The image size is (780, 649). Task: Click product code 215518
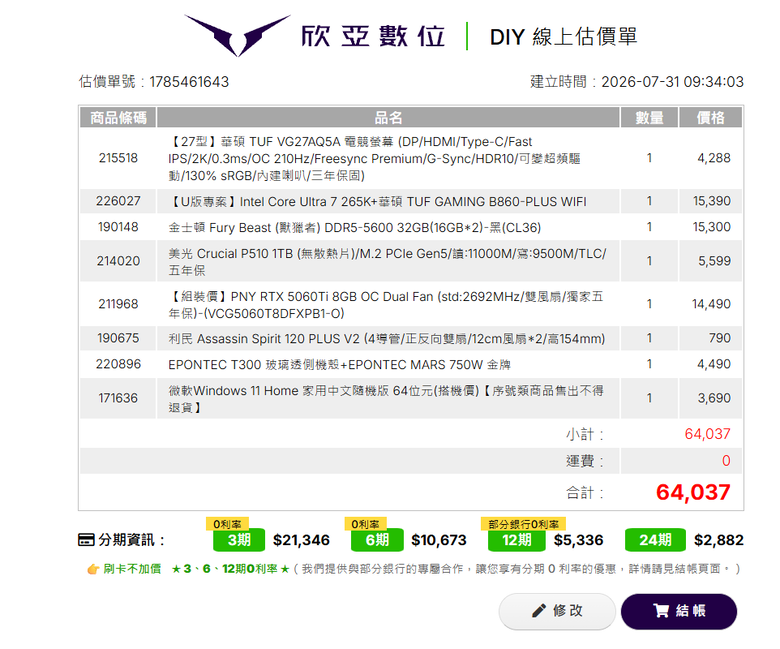(x=118, y=158)
